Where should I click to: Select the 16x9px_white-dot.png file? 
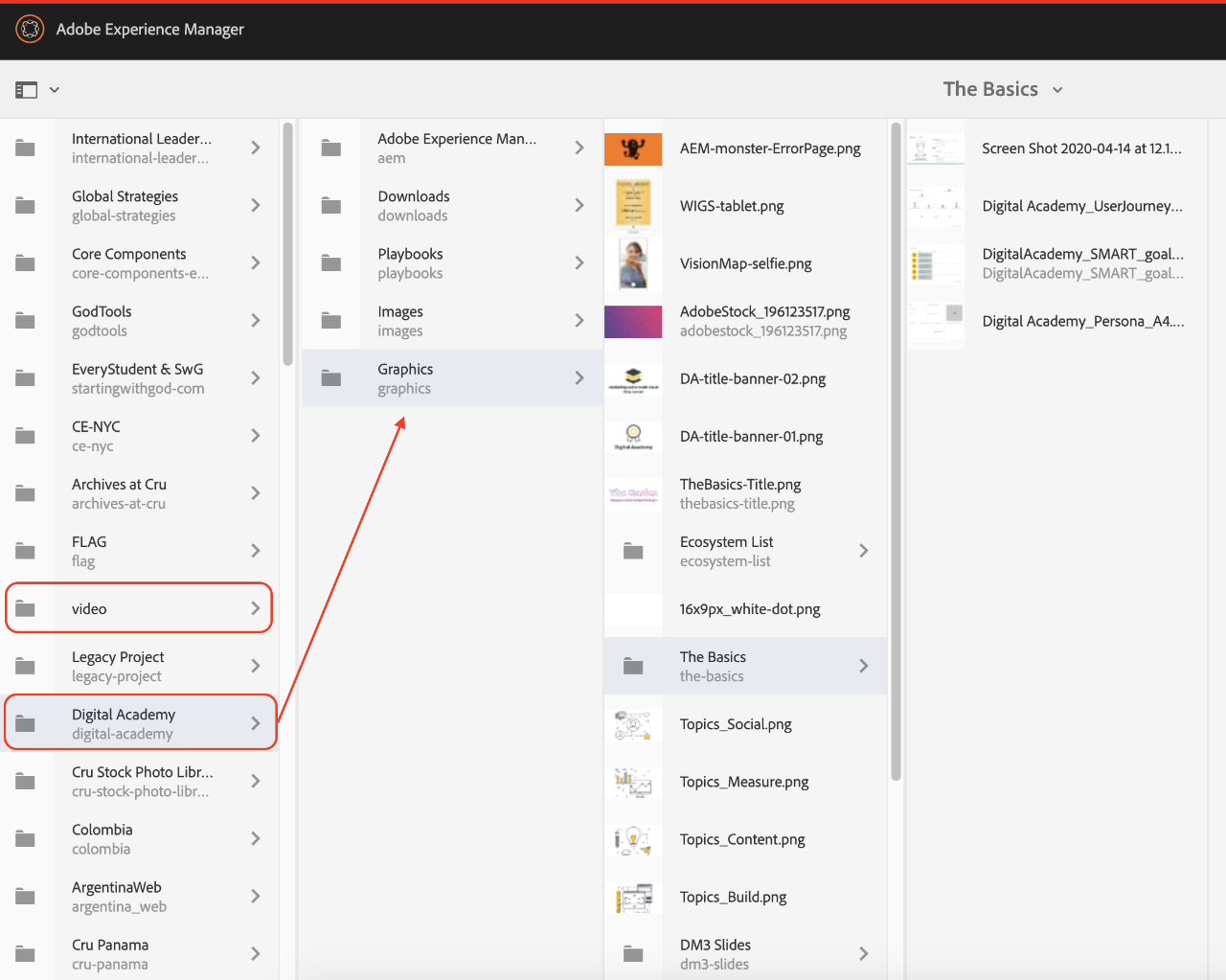[745, 609]
